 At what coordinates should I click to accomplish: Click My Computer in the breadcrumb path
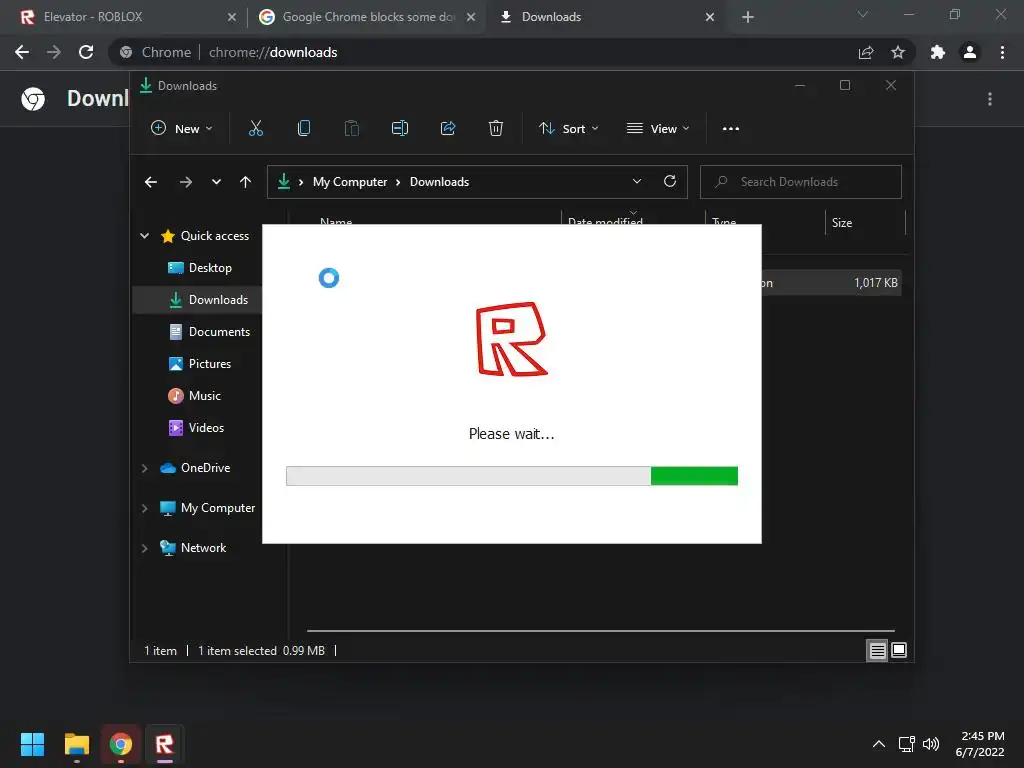tap(349, 182)
